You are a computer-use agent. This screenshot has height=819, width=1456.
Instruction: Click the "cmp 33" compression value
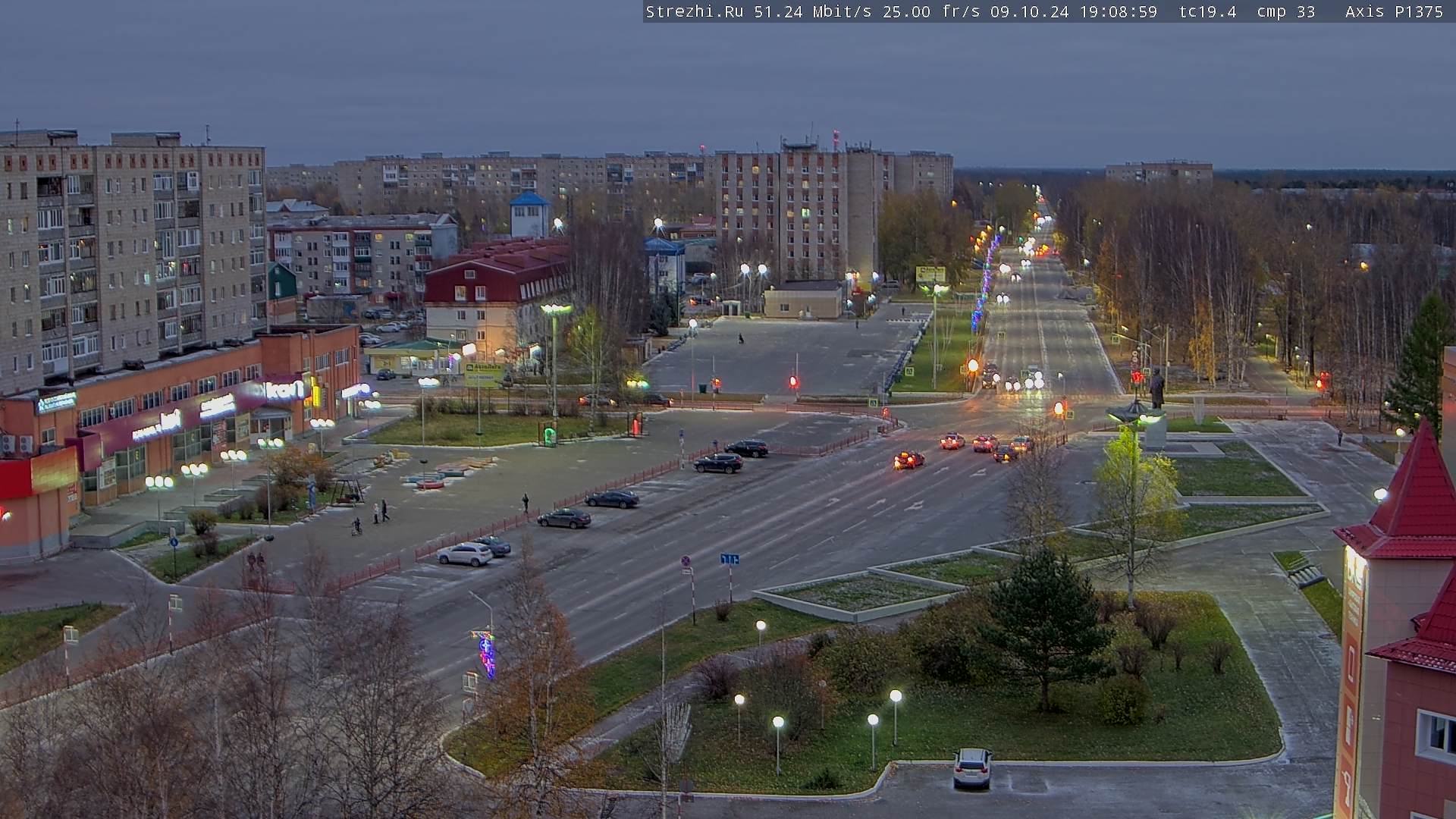[1287, 11]
